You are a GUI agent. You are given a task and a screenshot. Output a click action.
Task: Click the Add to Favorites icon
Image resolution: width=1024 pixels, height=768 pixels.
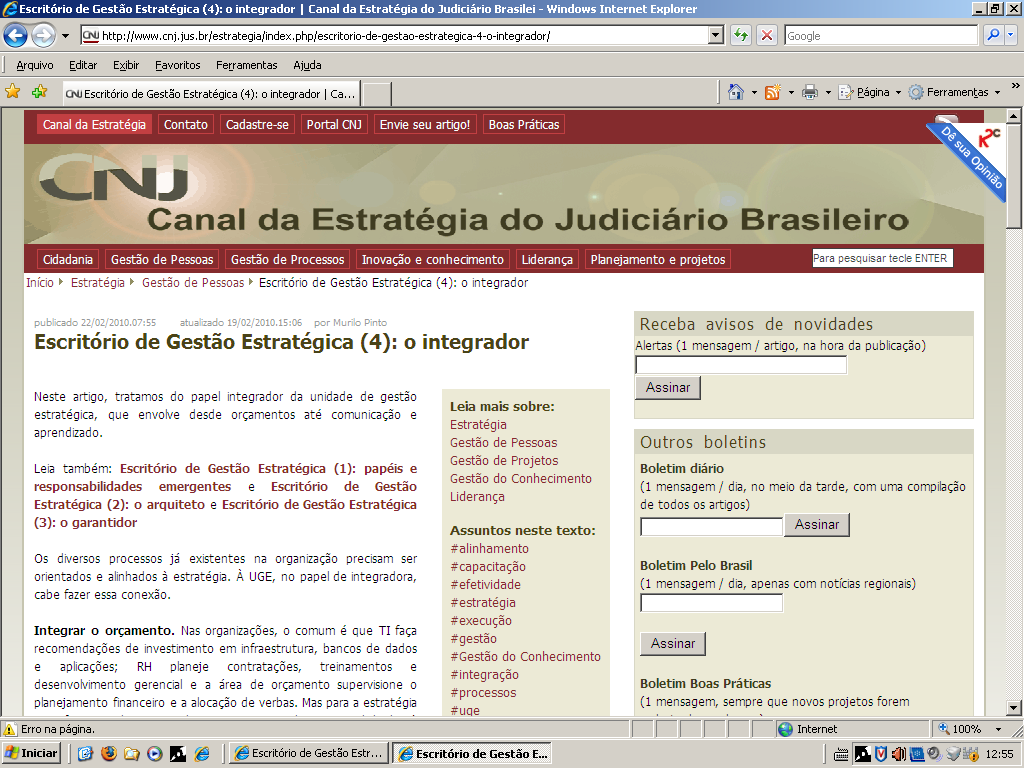coord(39,92)
